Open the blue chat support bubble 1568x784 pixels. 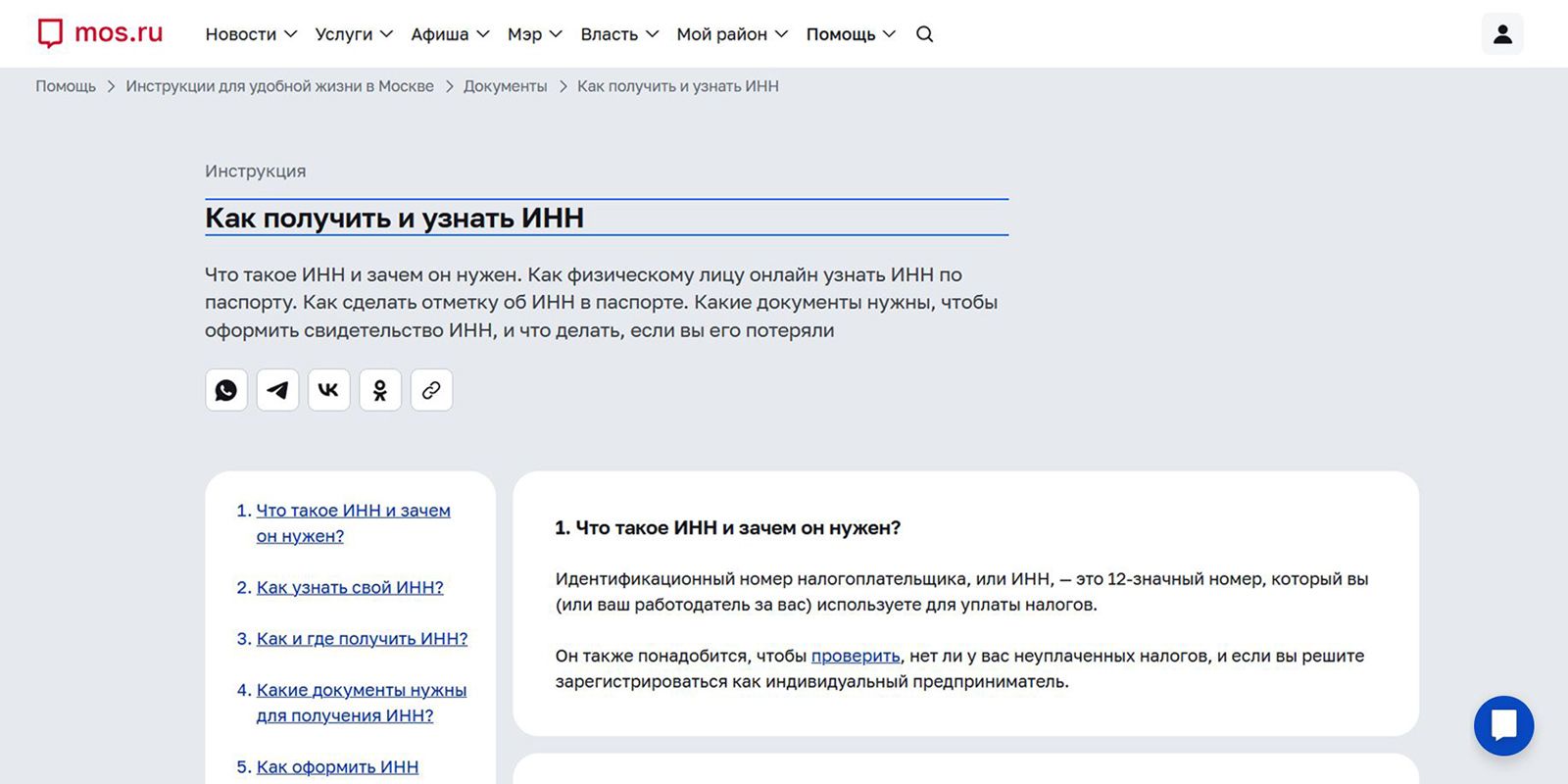tap(1503, 725)
